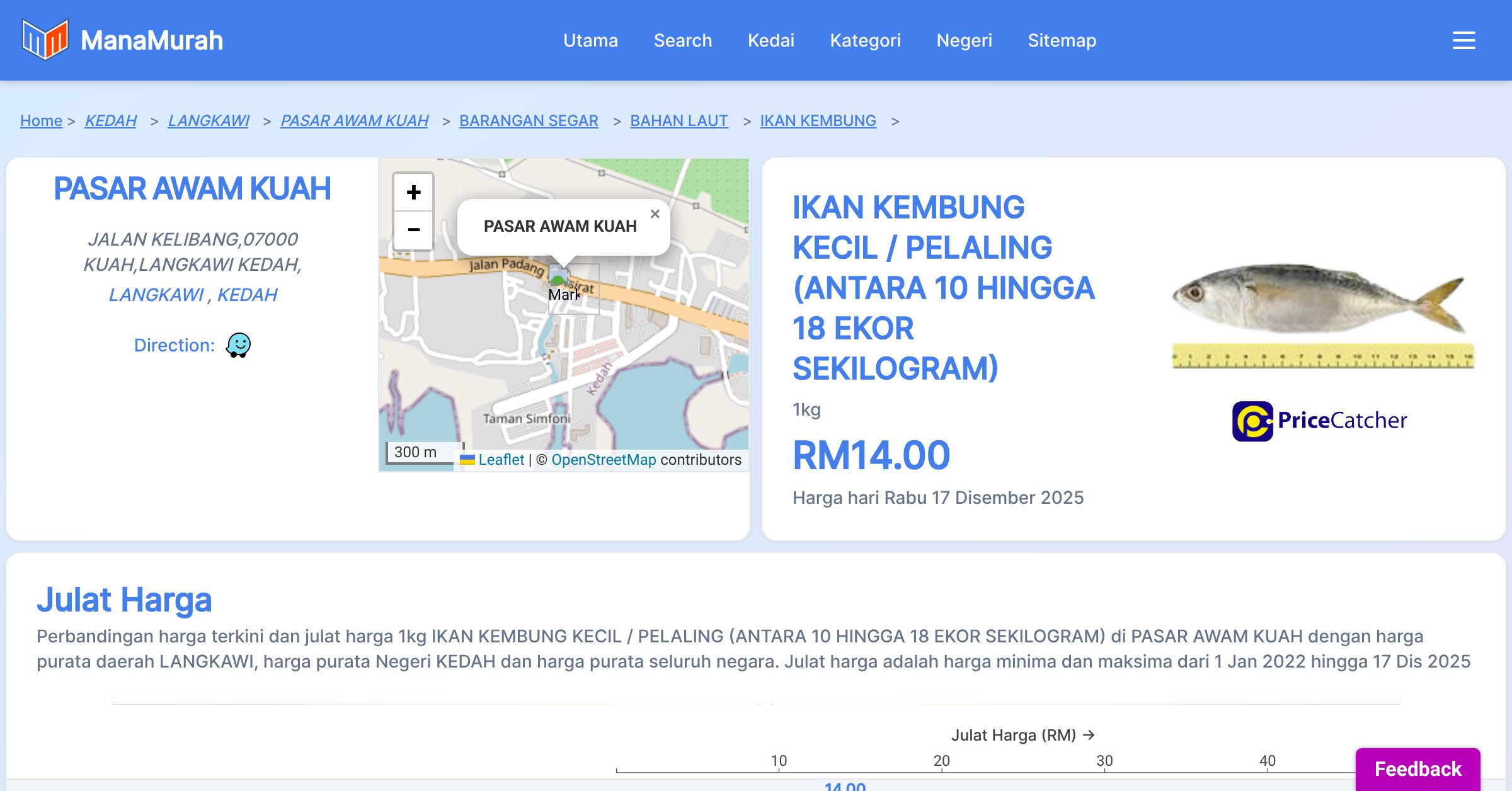Navigate to the Sitemap page

[1062, 40]
